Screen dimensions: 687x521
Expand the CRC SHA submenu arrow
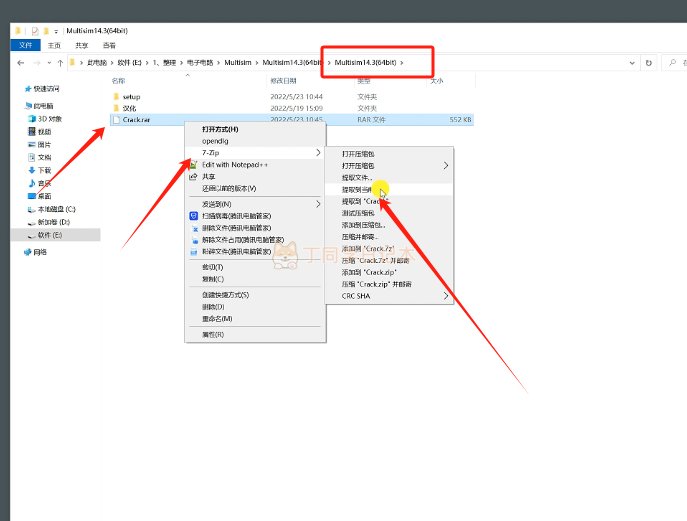pyautogui.click(x=446, y=296)
